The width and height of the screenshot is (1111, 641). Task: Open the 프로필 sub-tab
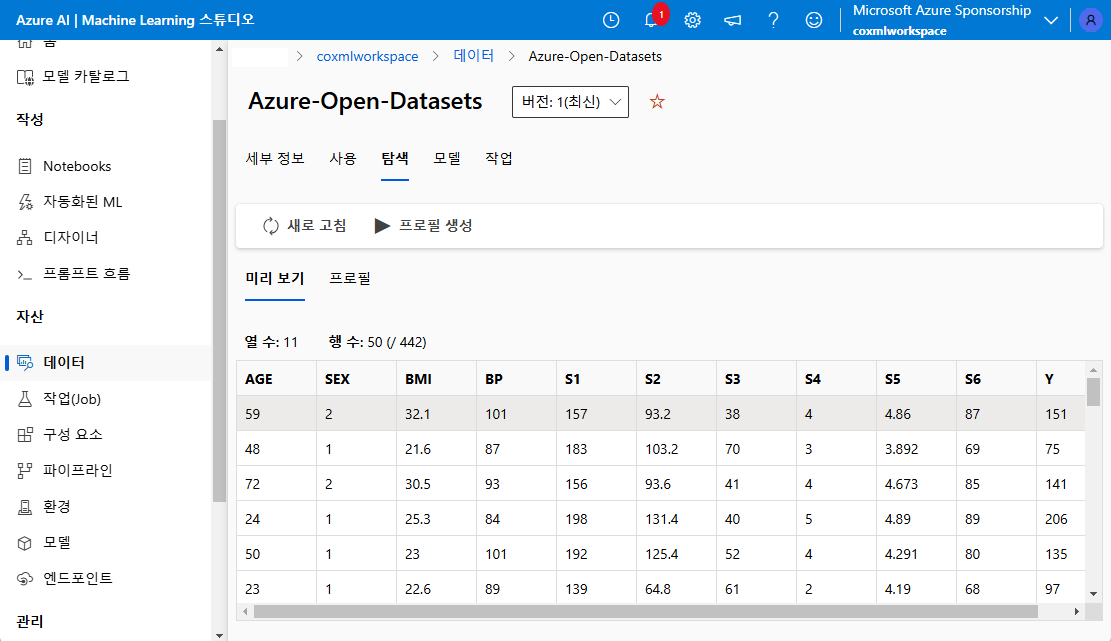coord(350,278)
